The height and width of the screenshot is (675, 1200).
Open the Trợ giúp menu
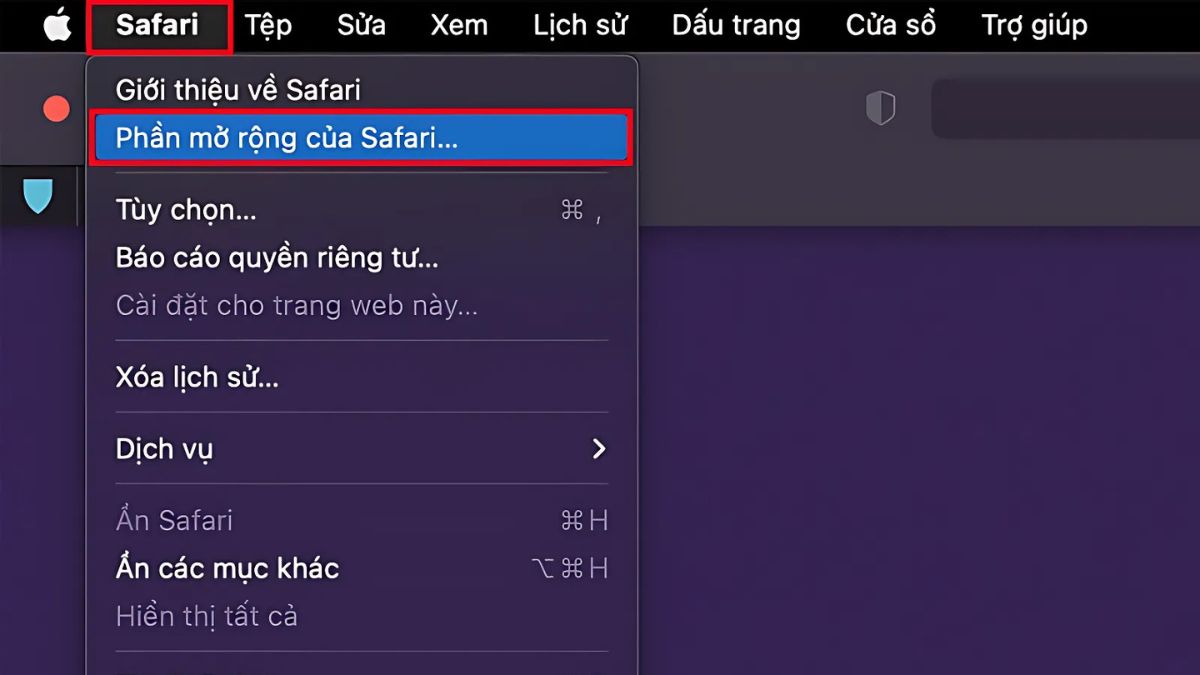click(1034, 25)
